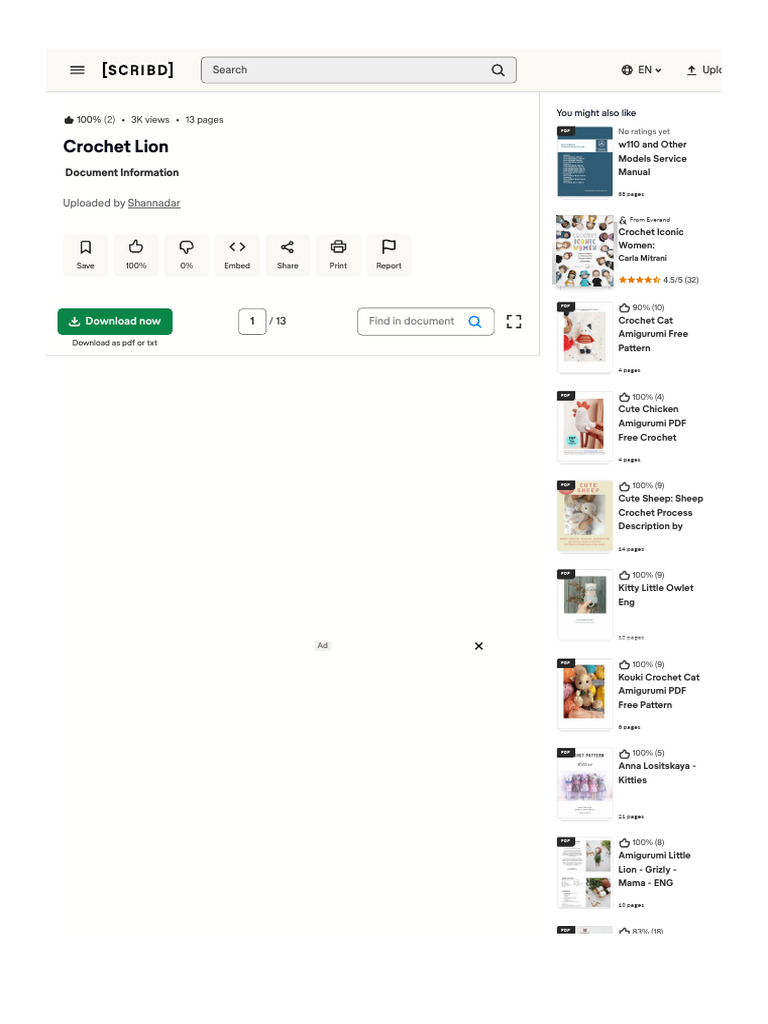Click the Download now button

tap(115, 321)
